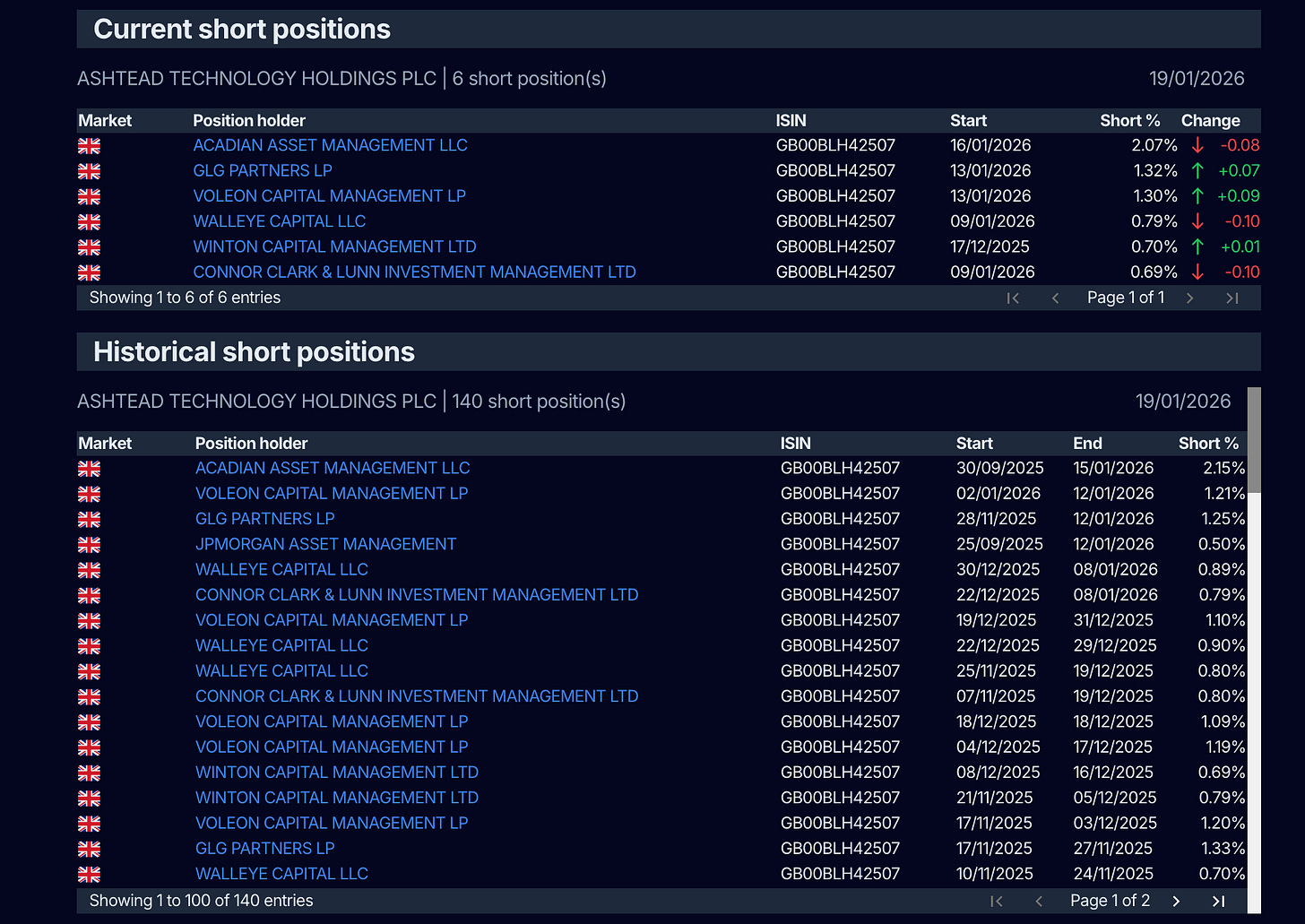Sort historical positions by End column
Screen dimensions: 1305x924
[1087, 443]
